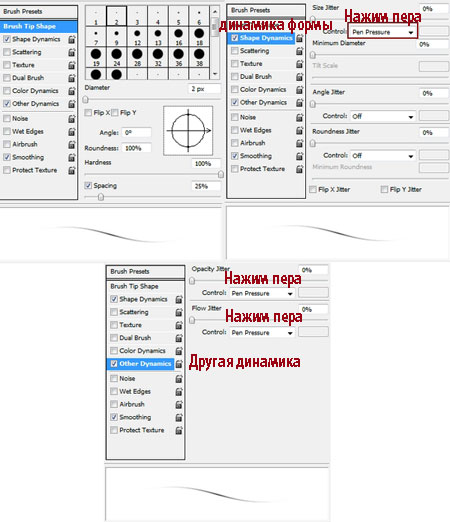Click the Hardness slider handle

coord(221,174)
